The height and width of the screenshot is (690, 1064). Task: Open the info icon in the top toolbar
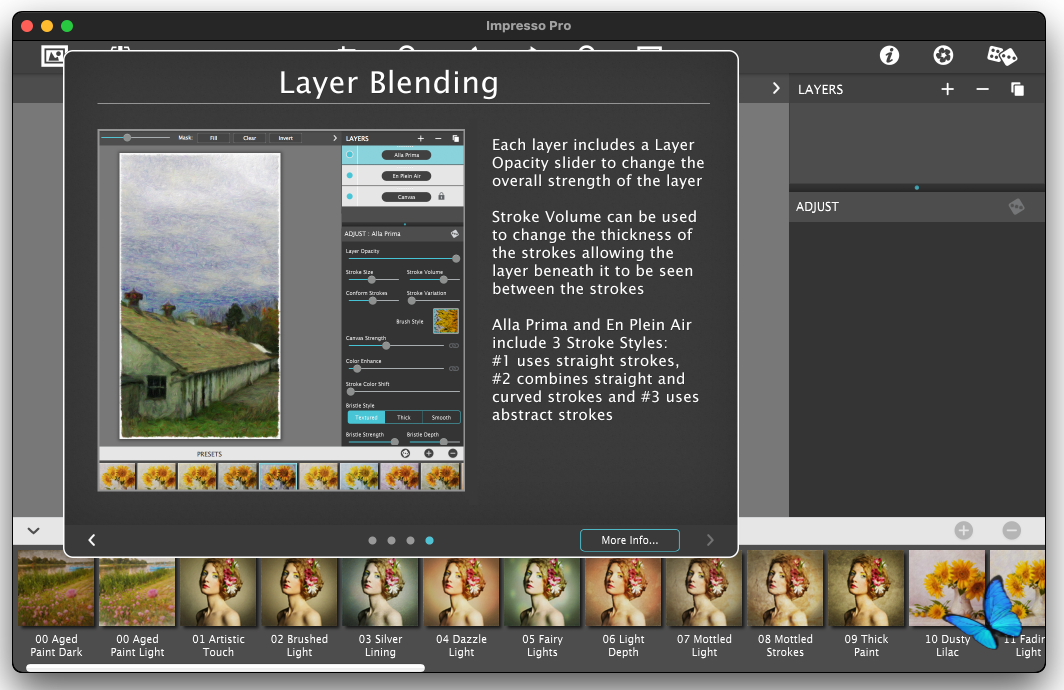pyautogui.click(x=889, y=55)
